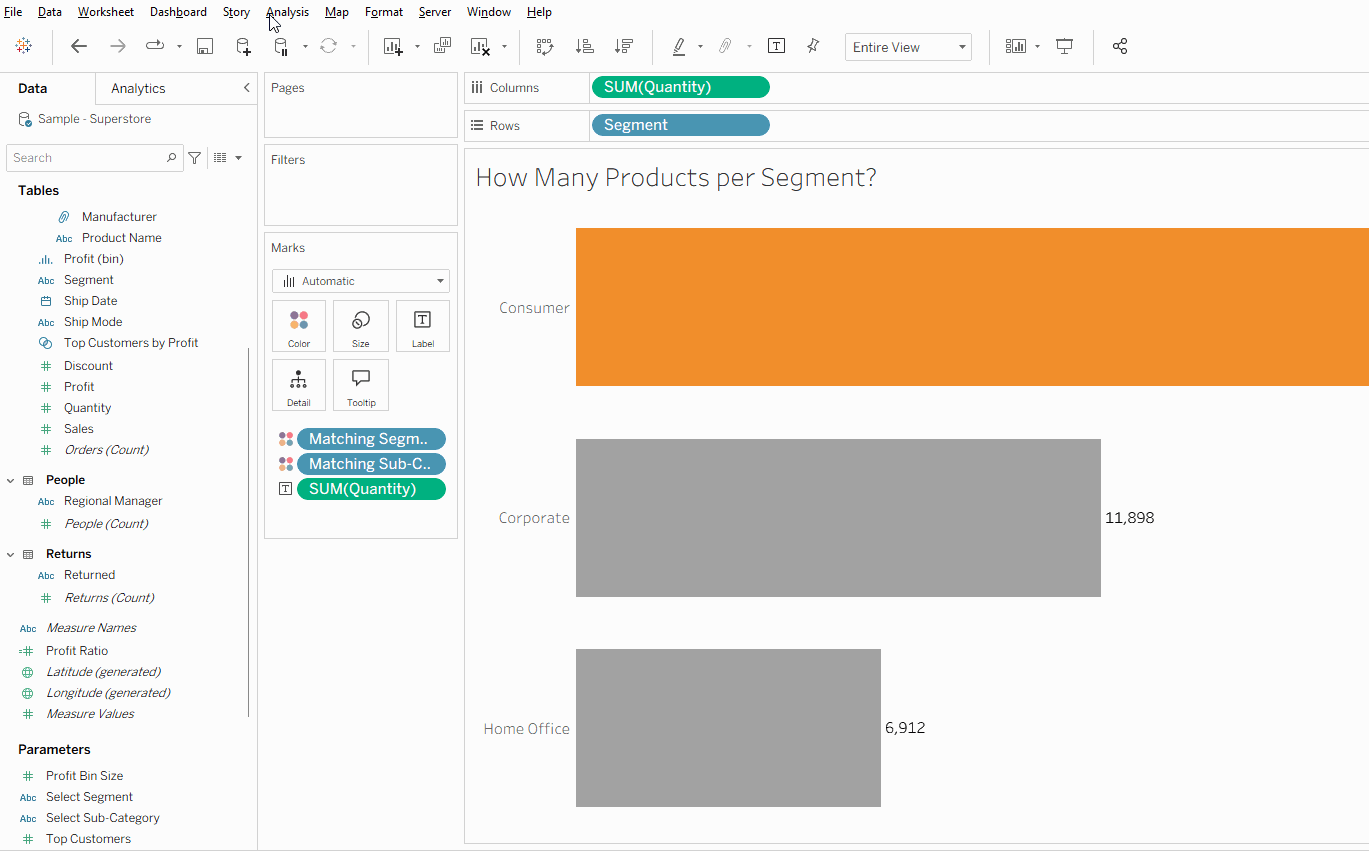Open presentation mode
Screen dimensions: 1369x851
(x=1065, y=46)
